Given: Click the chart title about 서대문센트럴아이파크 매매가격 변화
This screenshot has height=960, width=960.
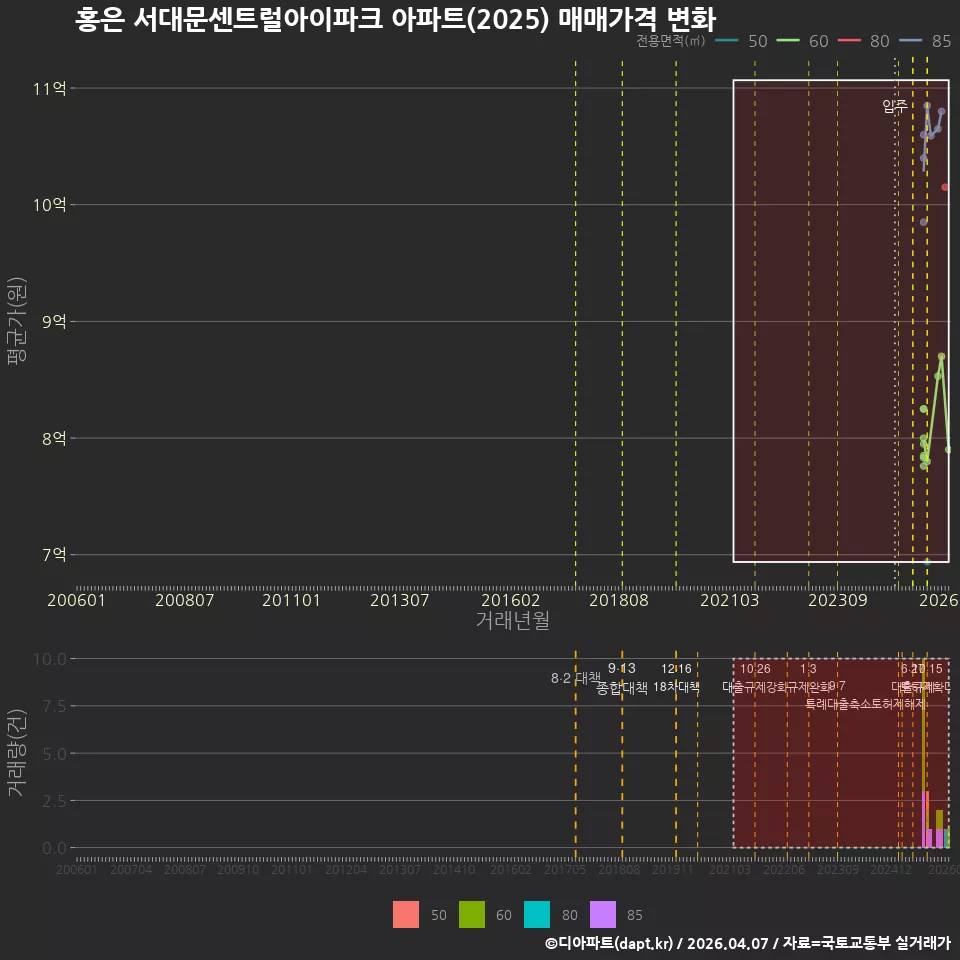Looking at the screenshot, I should (395, 20).
